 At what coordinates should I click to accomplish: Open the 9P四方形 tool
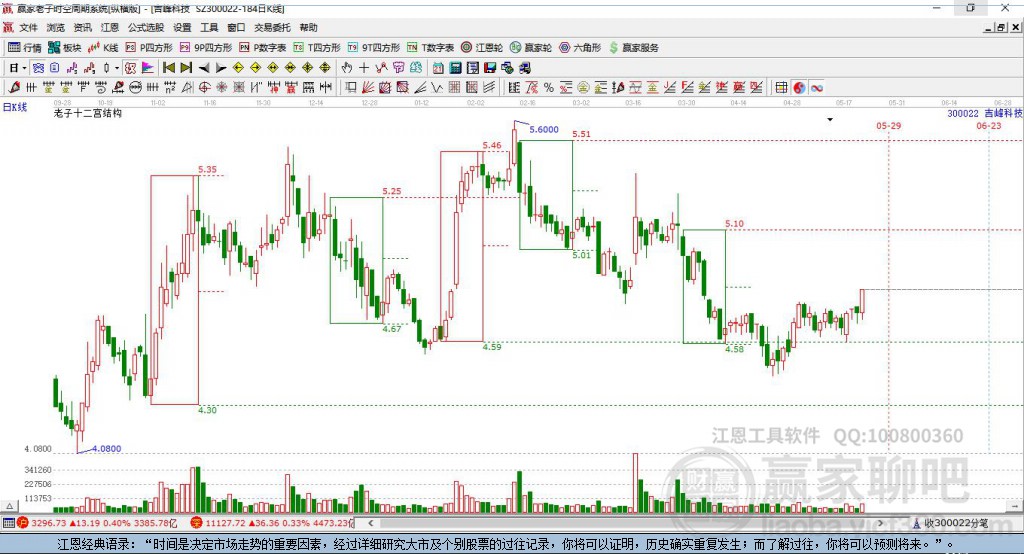(x=206, y=48)
